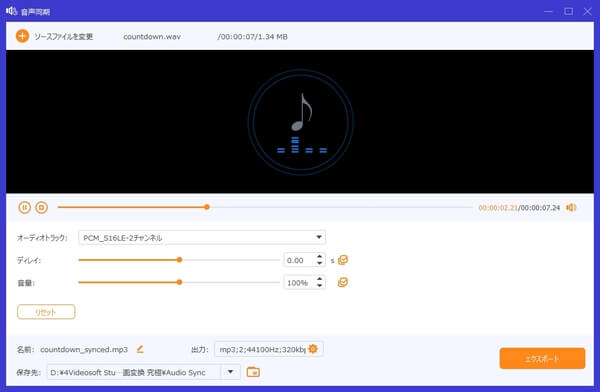Increase delay with the up stepper arrow
Image resolution: width=600 pixels, height=392 pixels.
pos(320,256)
